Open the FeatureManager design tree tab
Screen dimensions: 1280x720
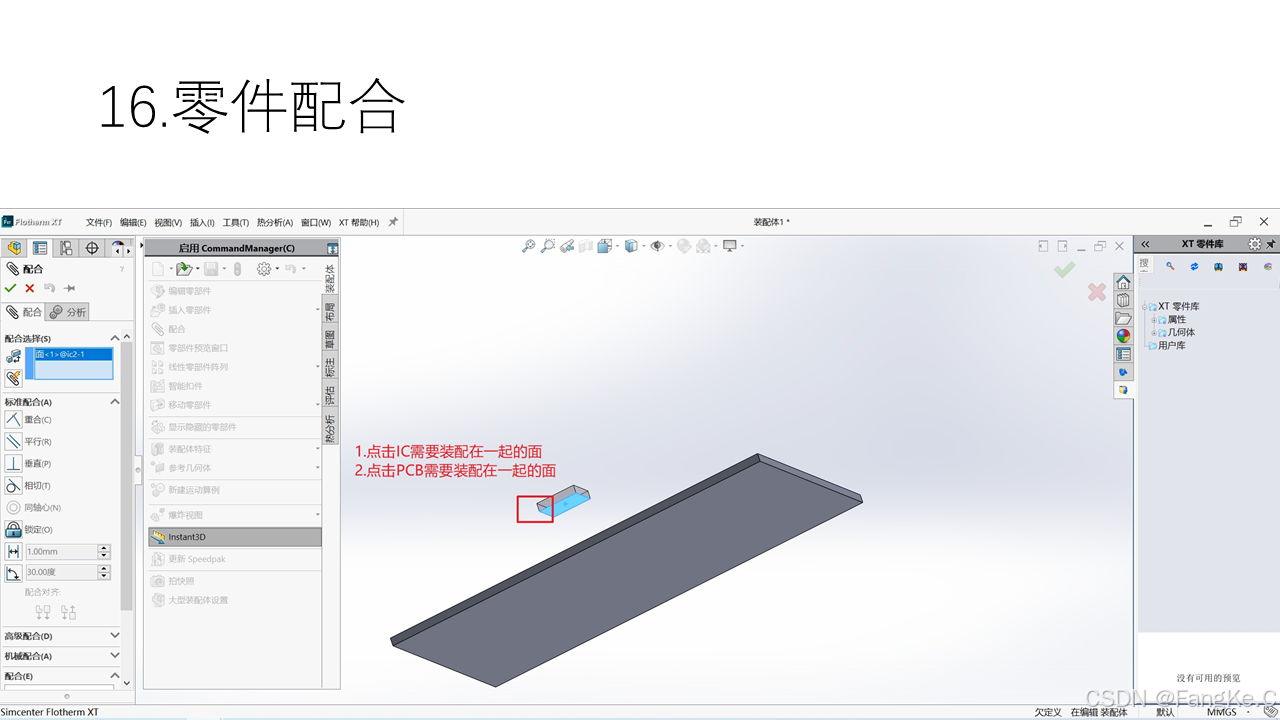pyautogui.click(x=15, y=248)
